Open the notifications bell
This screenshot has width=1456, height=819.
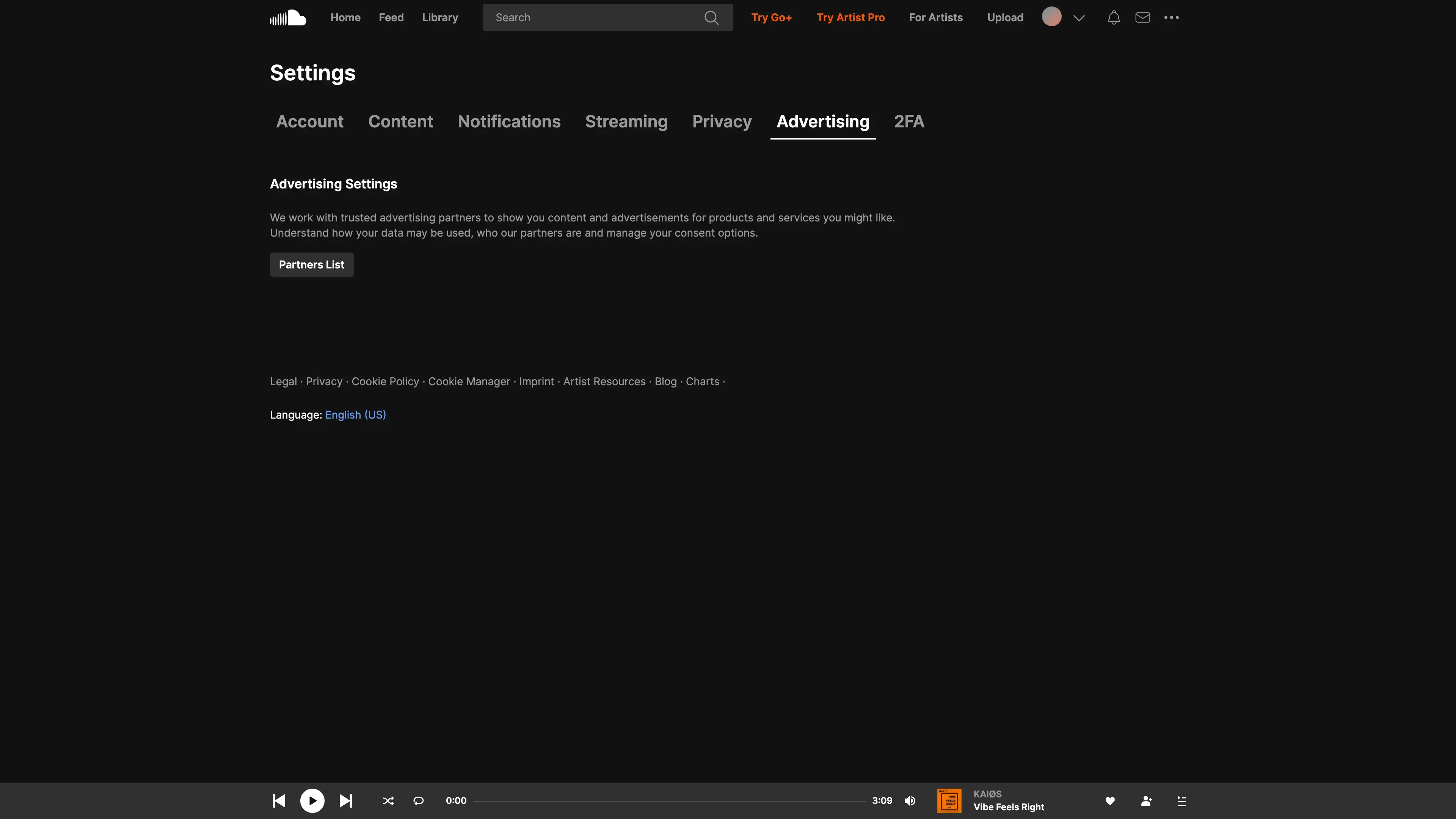[x=1114, y=17]
